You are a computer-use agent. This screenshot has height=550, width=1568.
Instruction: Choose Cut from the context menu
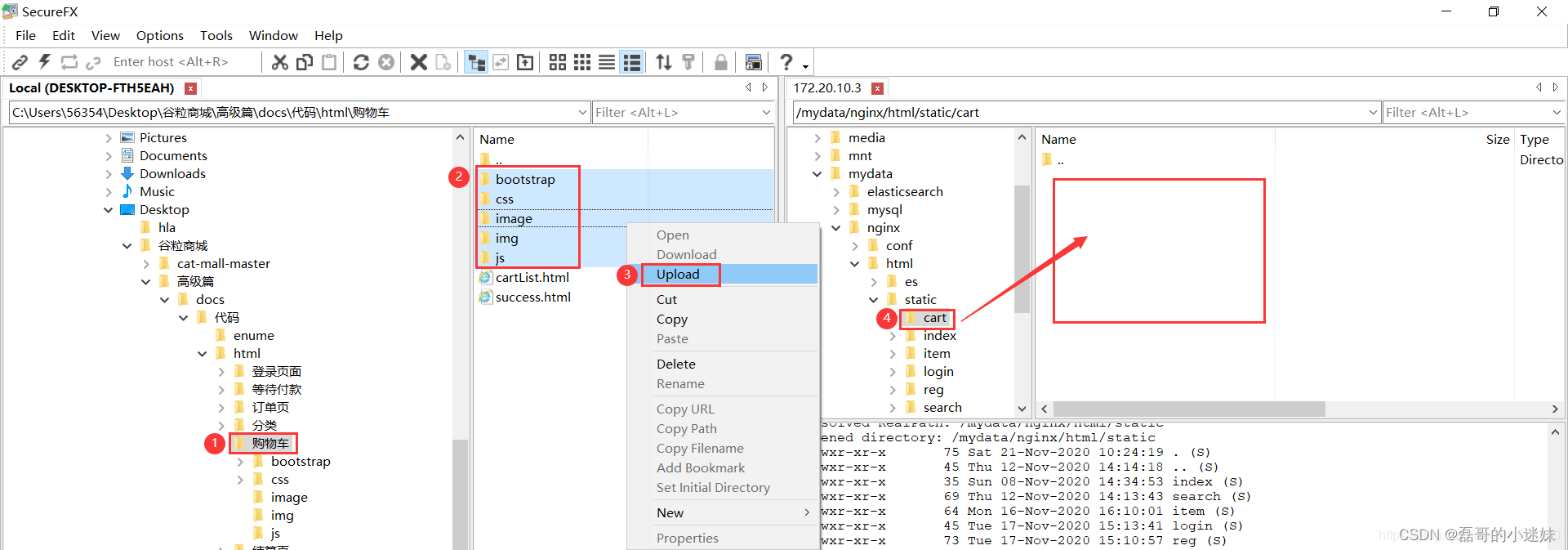pyautogui.click(x=723, y=300)
